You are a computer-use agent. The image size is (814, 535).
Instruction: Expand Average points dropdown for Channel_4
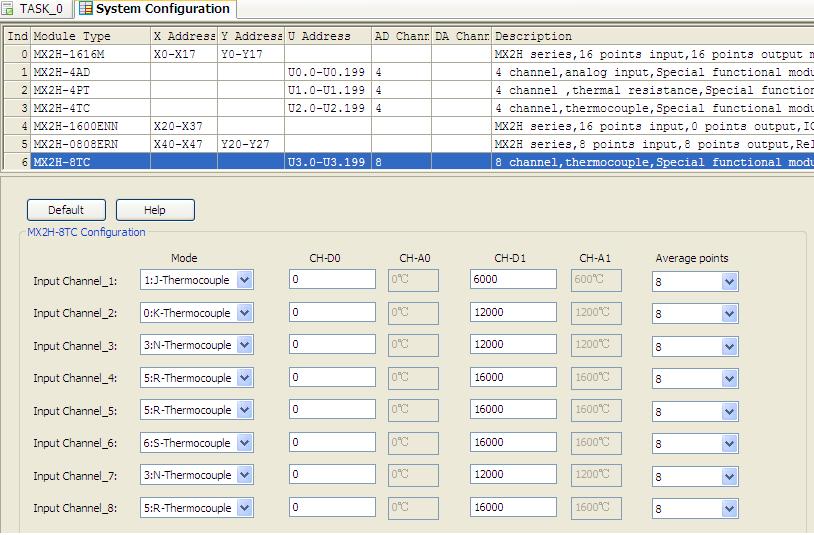point(729,379)
